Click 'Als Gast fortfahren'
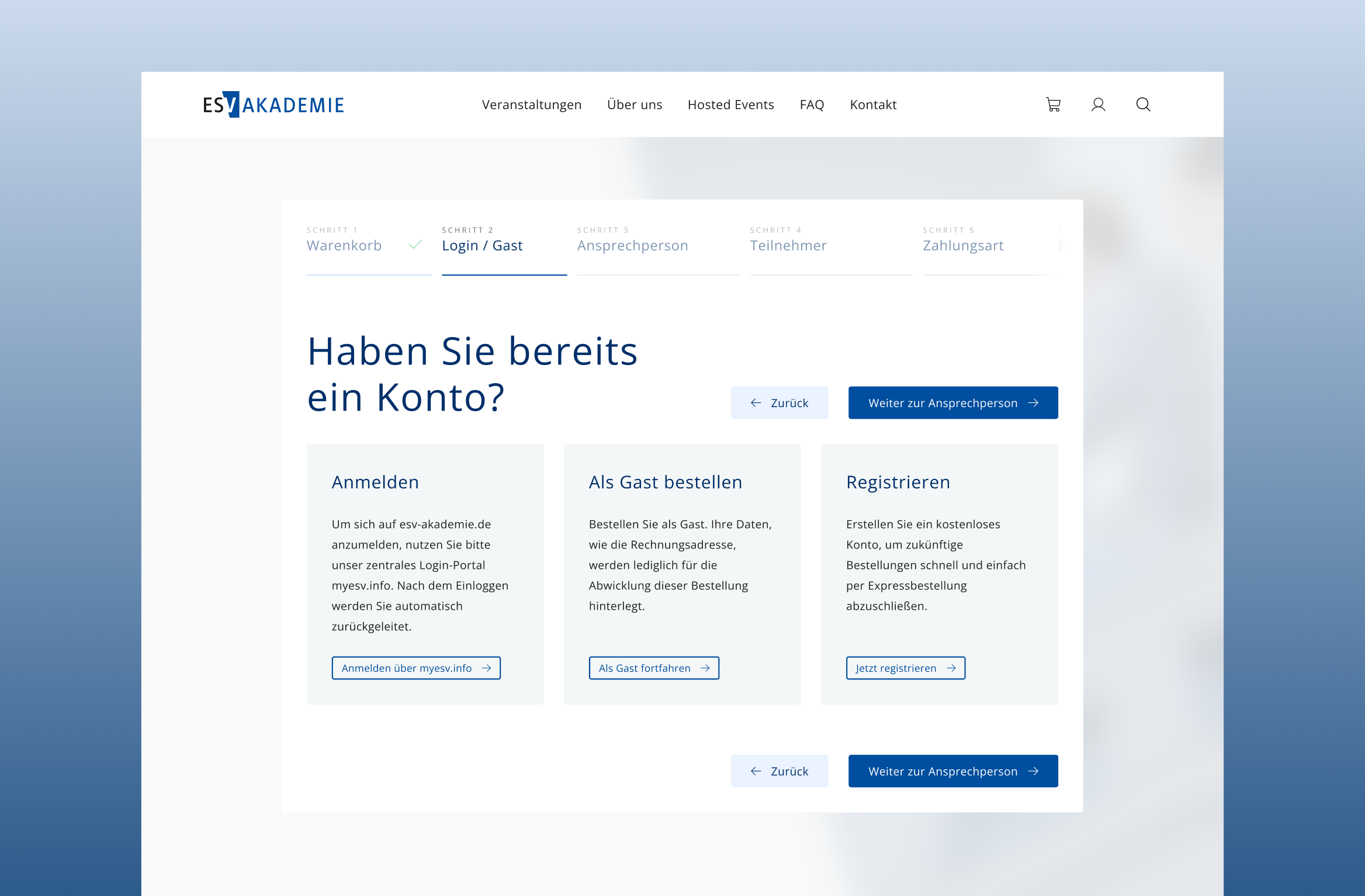Screen dimensions: 1365x896 (x=653, y=668)
